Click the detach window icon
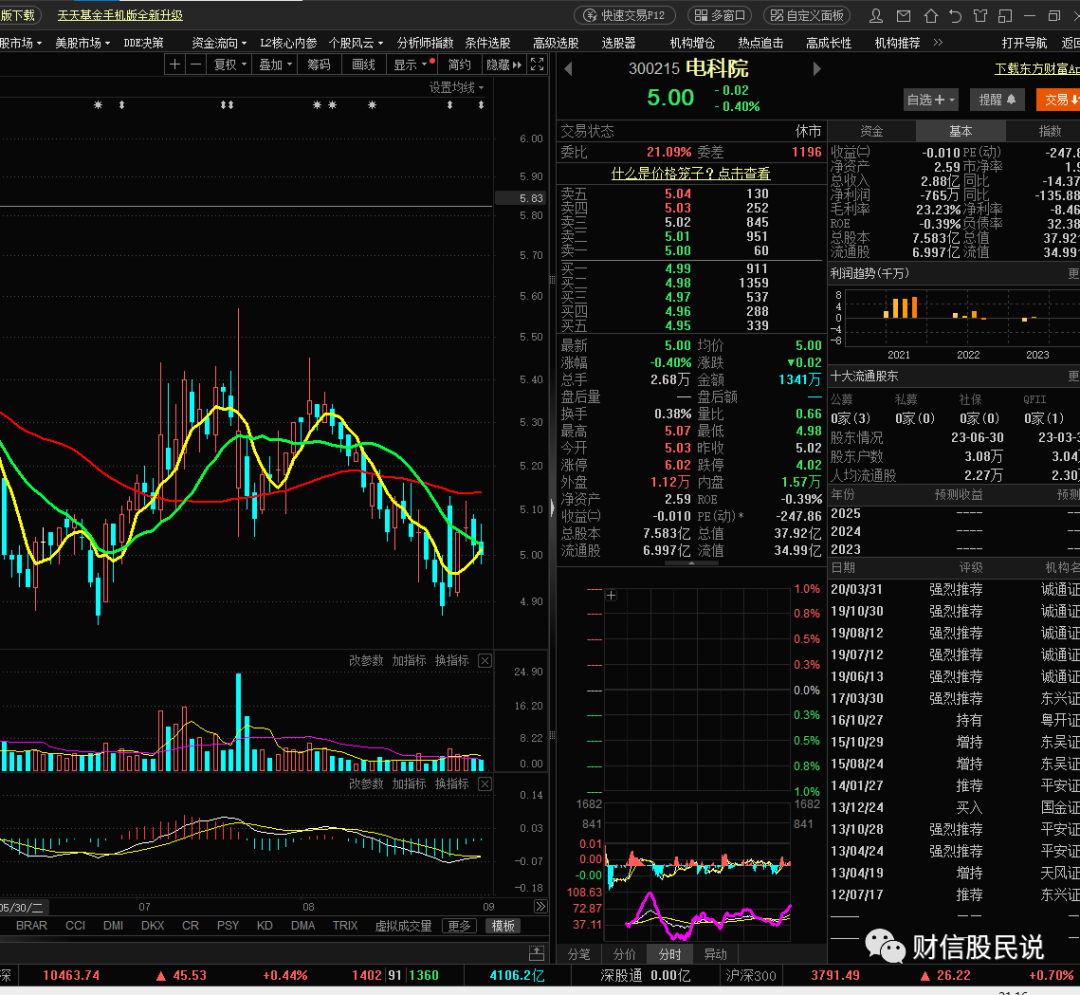The image size is (1080, 995). [x=1006, y=15]
